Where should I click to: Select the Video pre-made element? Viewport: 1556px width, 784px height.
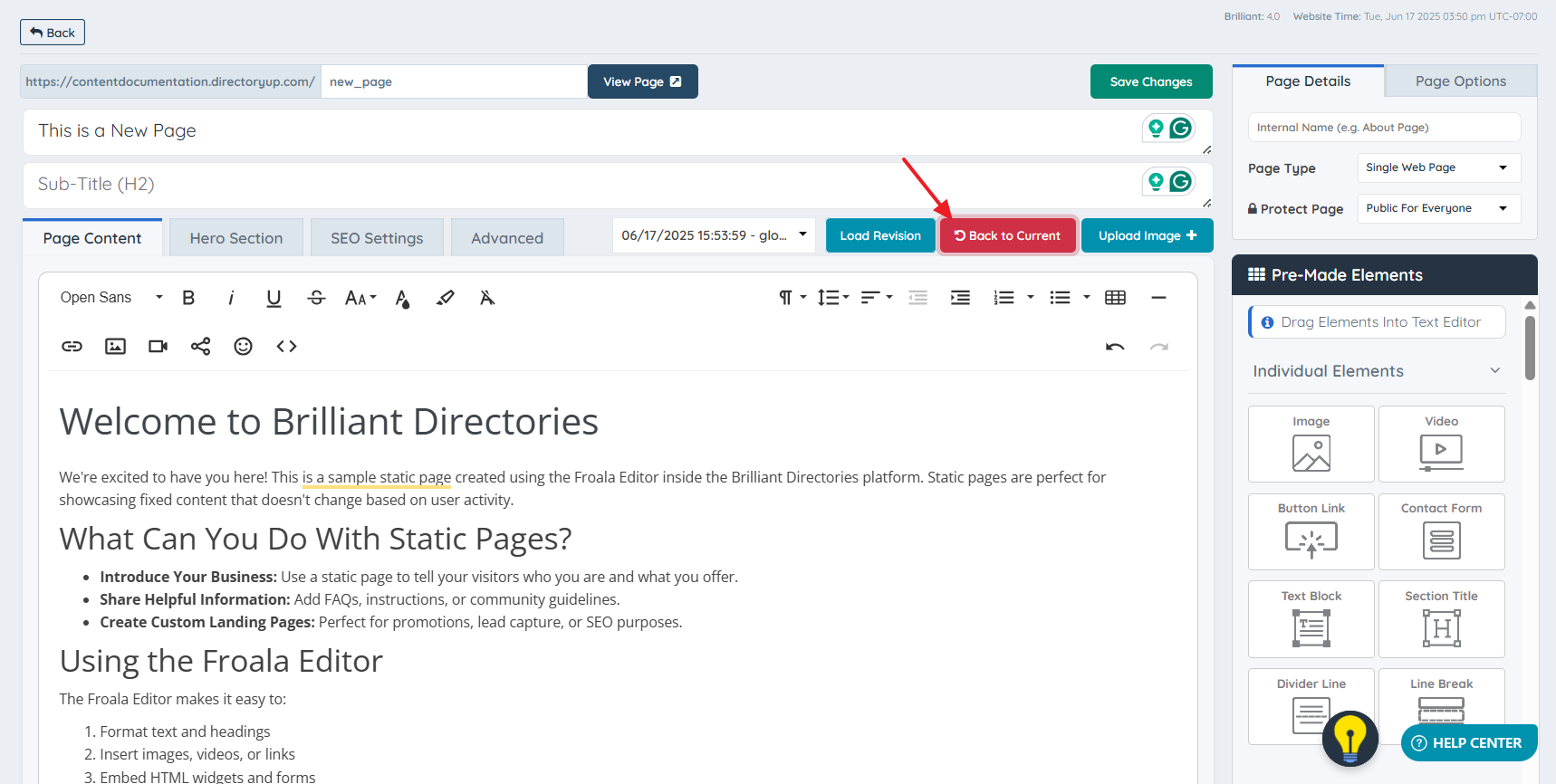click(1442, 444)
